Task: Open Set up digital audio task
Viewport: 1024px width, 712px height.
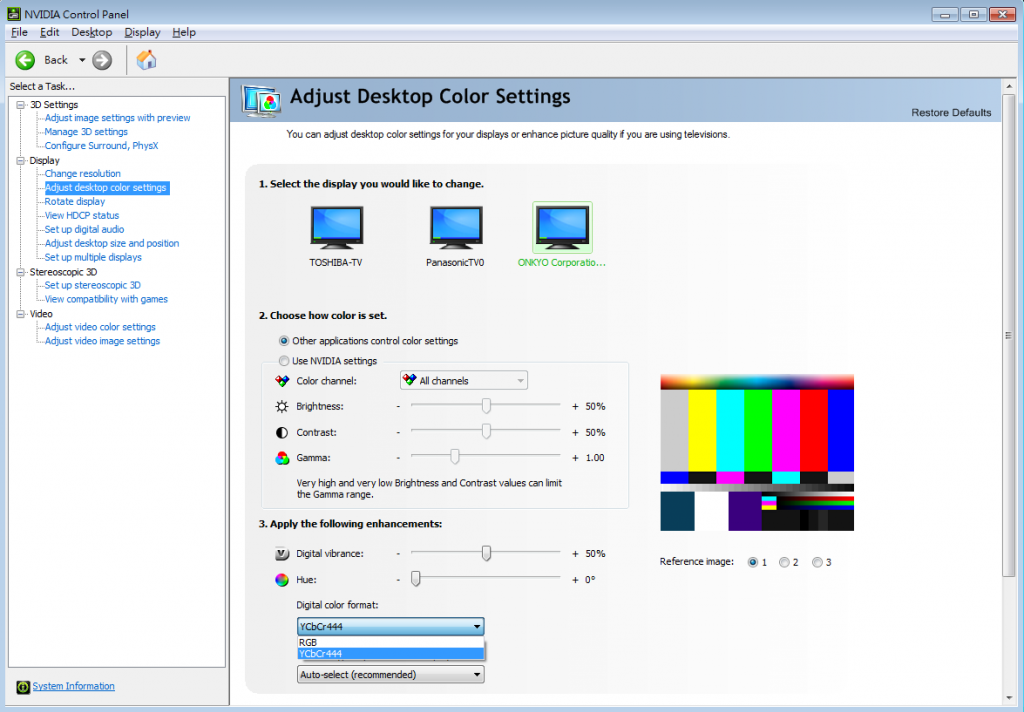Action: point(84,229)
